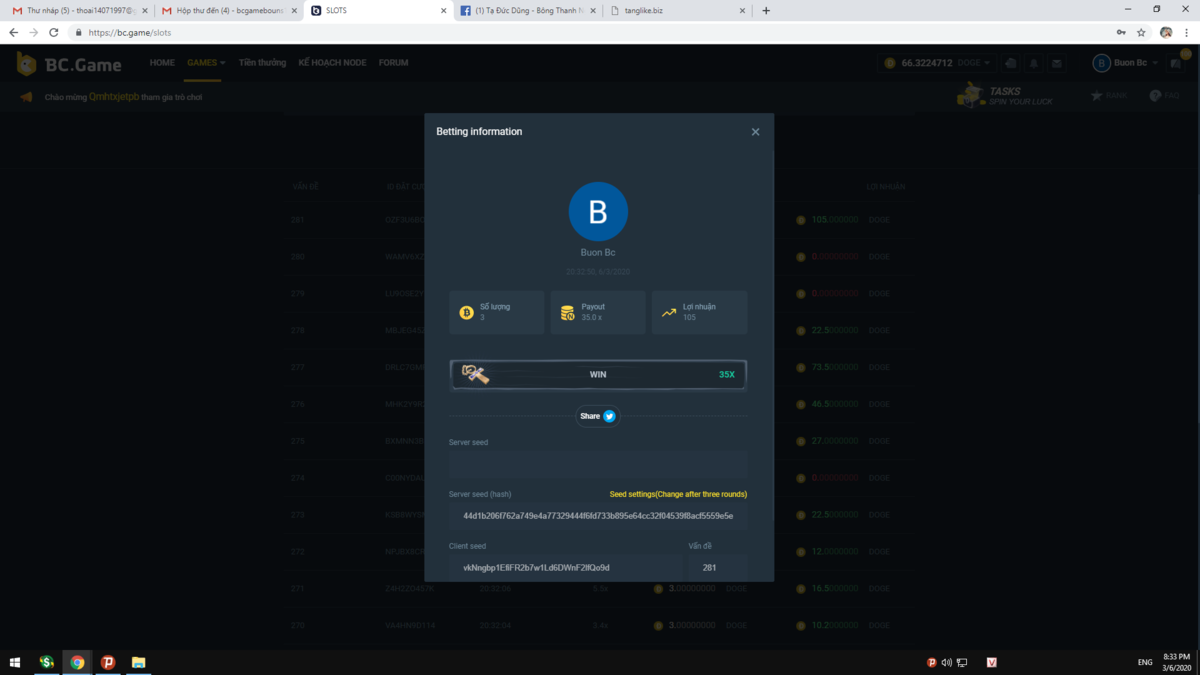
Task: Open Seed settings link
Action: click(678, 494)
